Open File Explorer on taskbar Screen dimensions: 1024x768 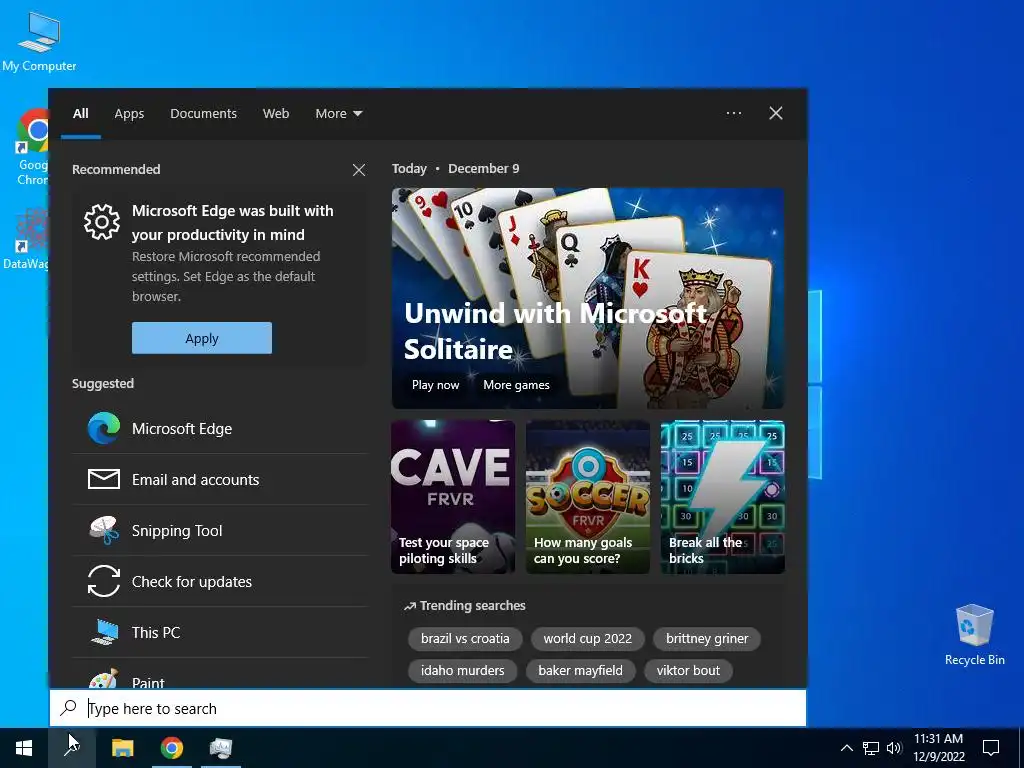[122, 748]
